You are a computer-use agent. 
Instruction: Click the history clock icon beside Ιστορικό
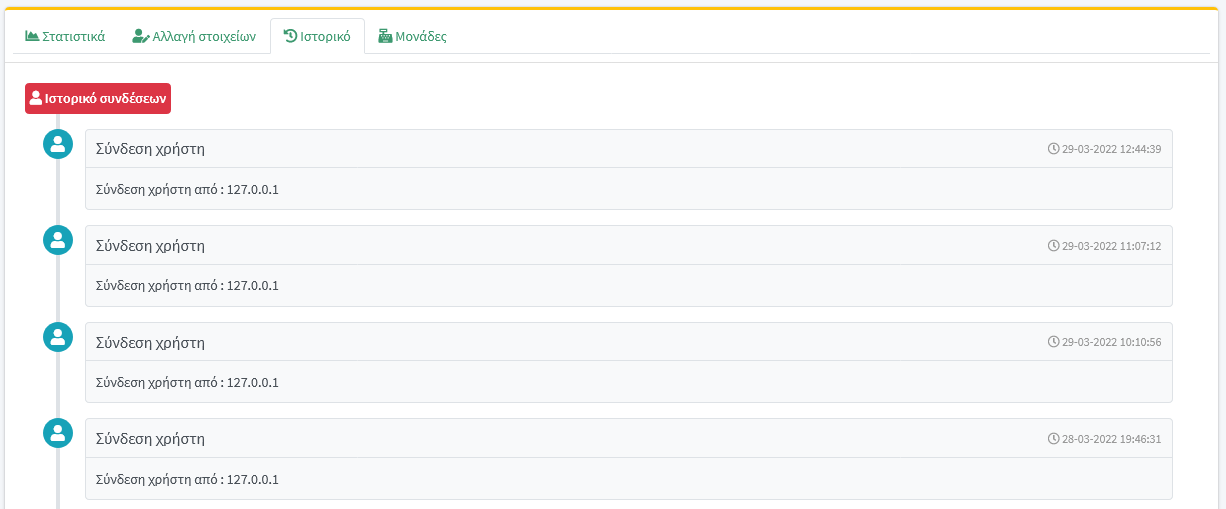(290, 36)
